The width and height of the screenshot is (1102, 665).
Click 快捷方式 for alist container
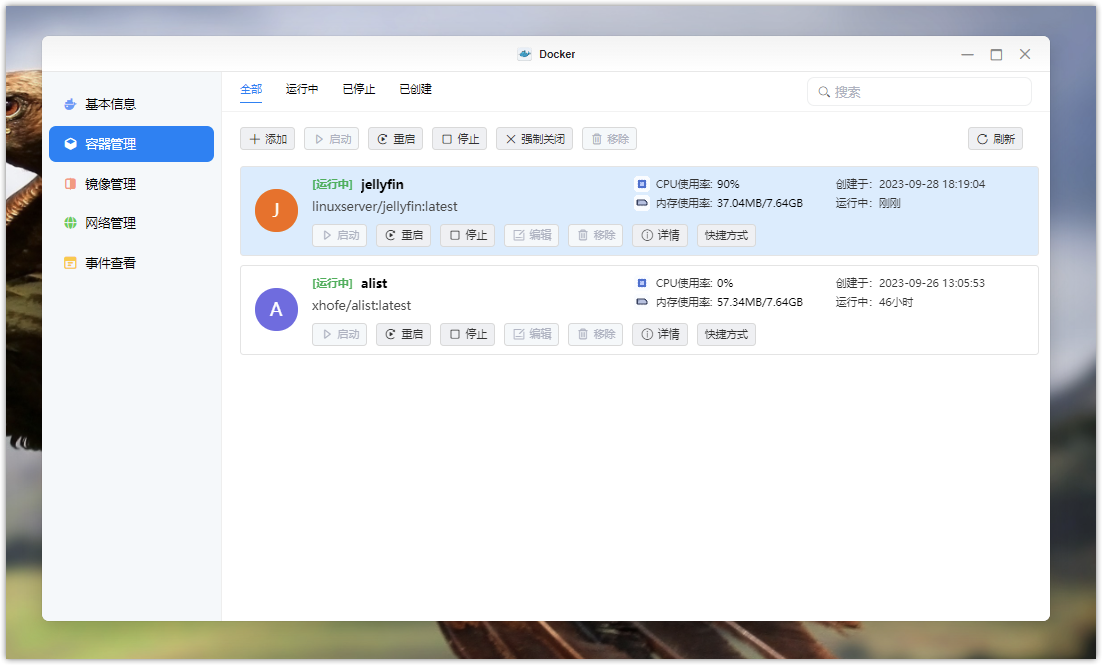point(726,335)
